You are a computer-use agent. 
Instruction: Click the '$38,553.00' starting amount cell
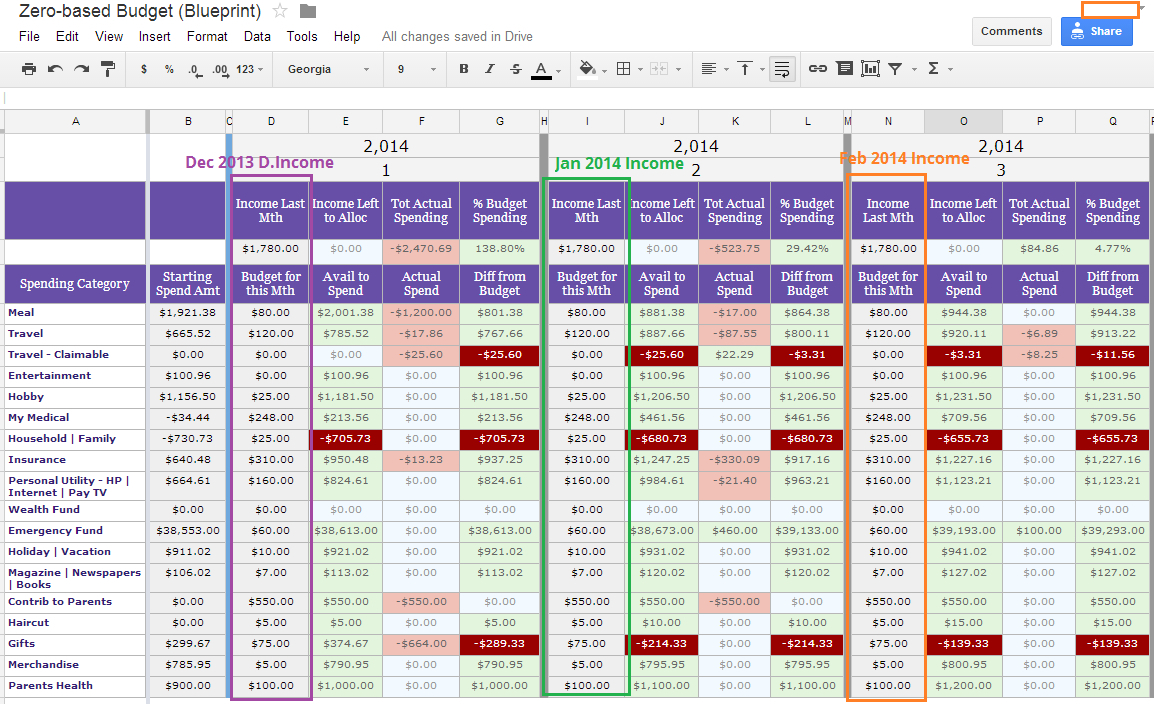click(188, 530)
